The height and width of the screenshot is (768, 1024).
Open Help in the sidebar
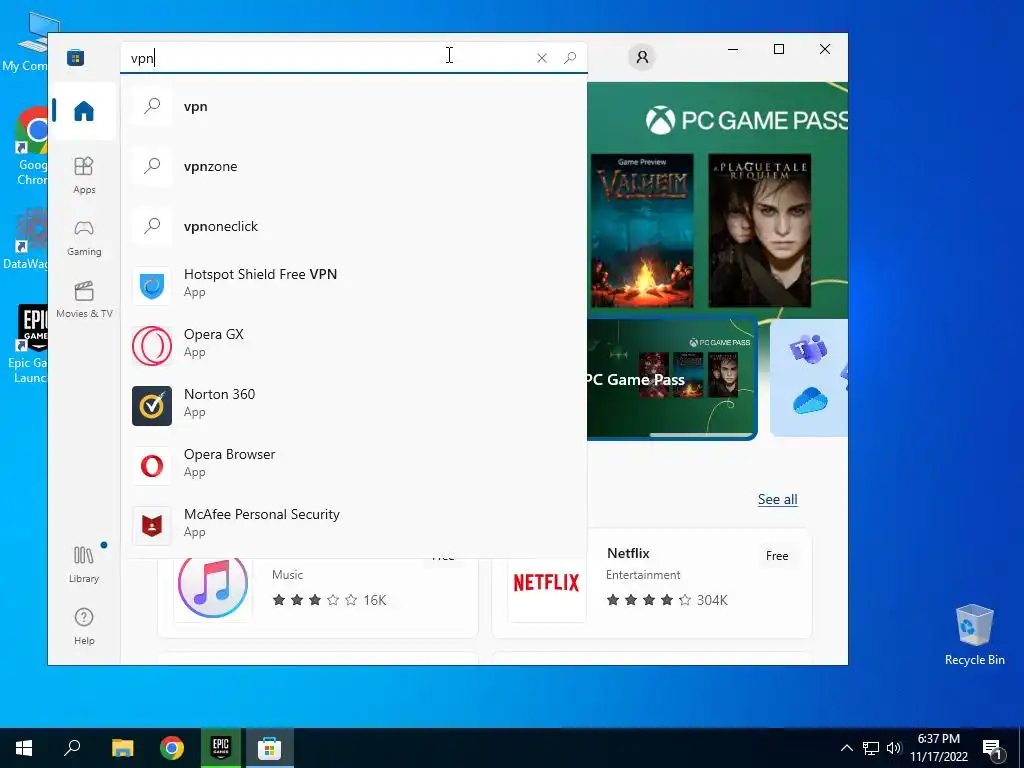84,626
